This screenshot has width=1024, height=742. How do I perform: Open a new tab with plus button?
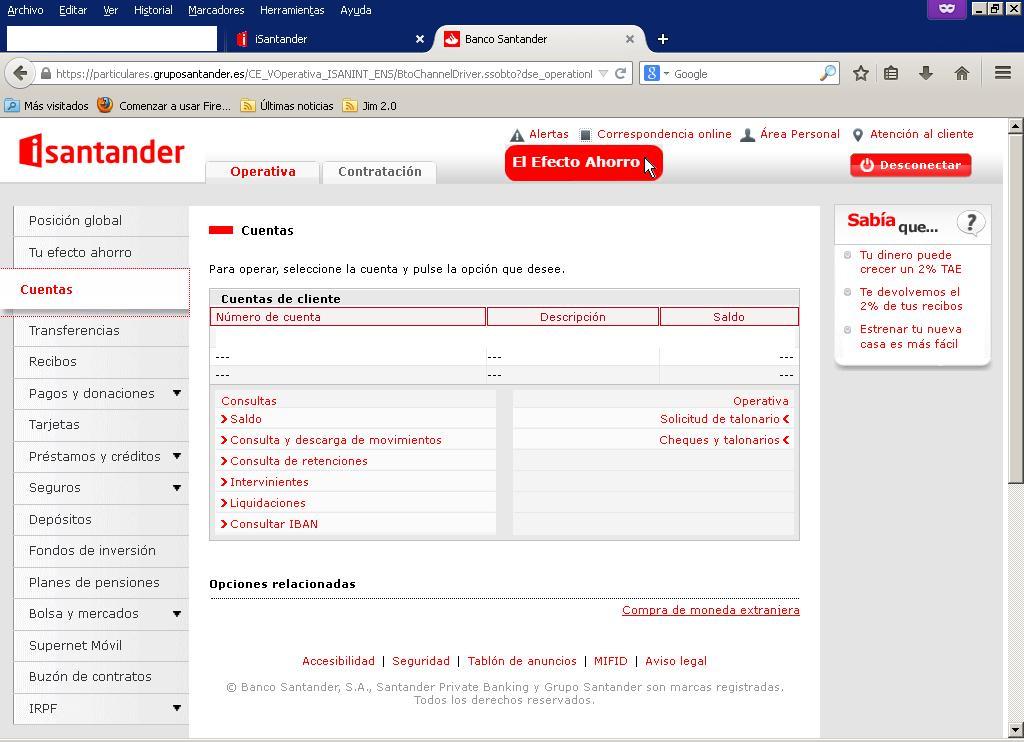coord(663,39)
